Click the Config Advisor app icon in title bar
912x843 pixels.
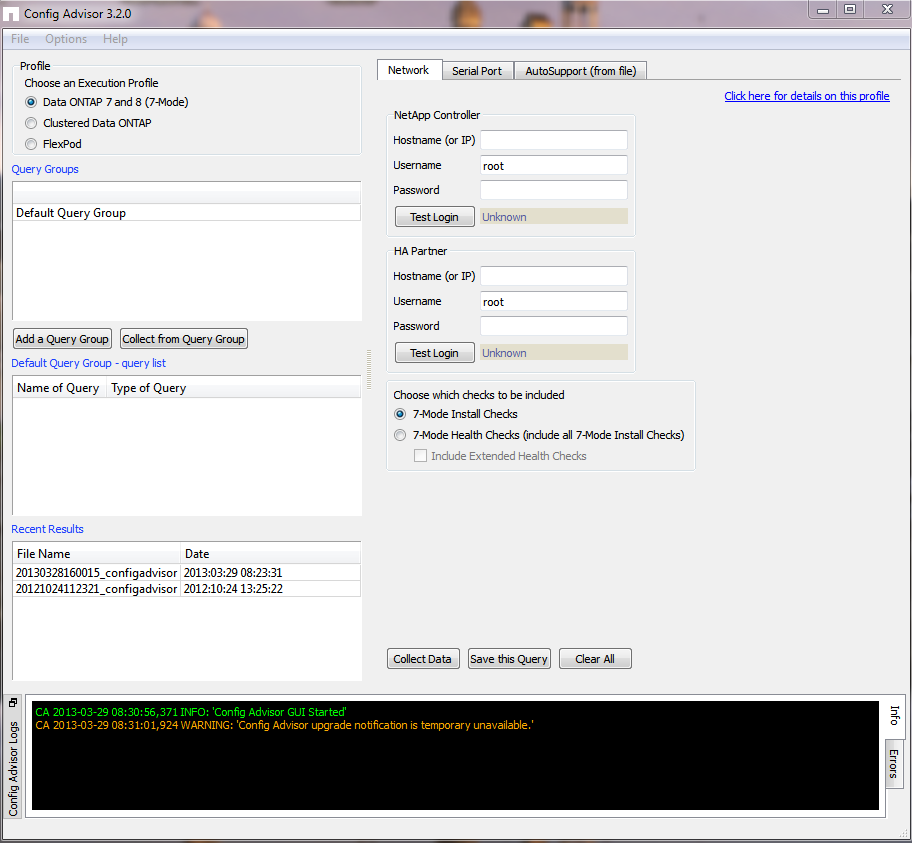click(x=11, y=13)
